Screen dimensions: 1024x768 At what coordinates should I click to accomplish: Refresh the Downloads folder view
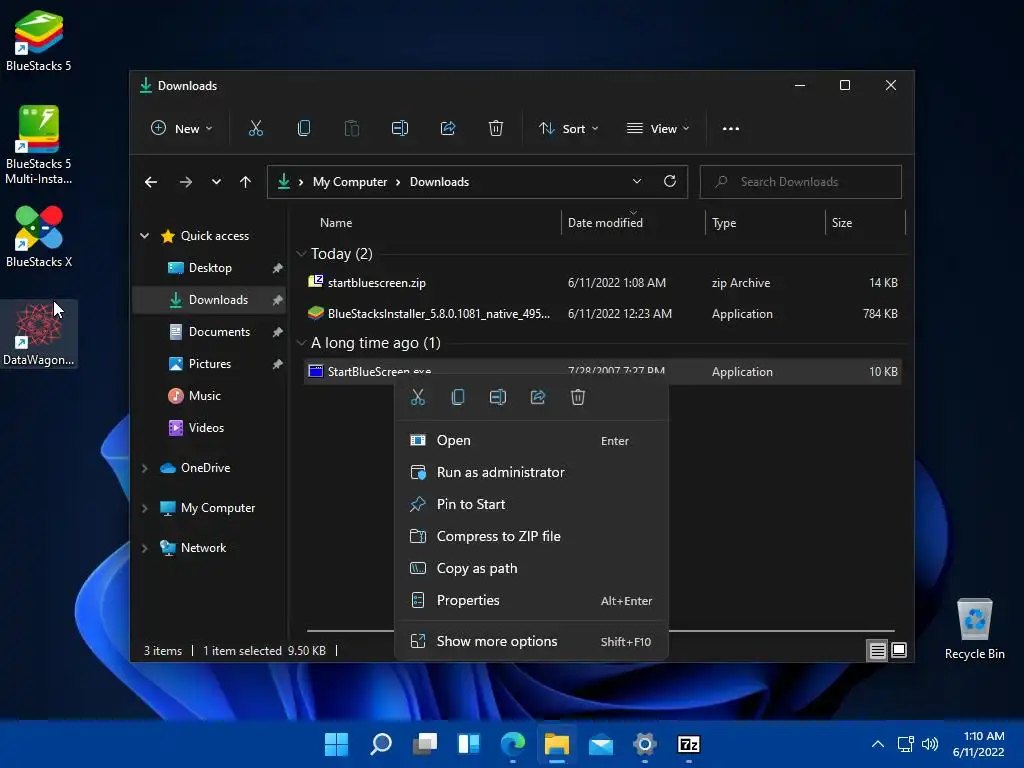[x=670, y=182]
